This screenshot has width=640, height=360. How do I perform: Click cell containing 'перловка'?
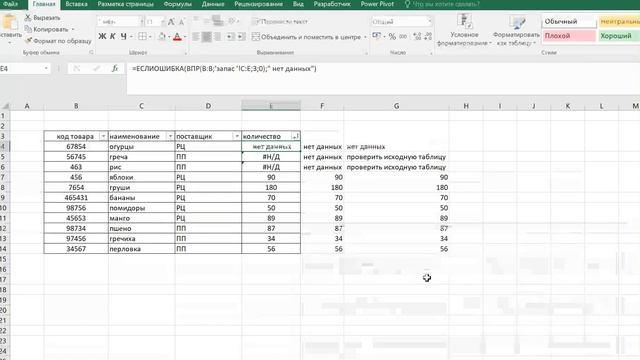(141, 249)
